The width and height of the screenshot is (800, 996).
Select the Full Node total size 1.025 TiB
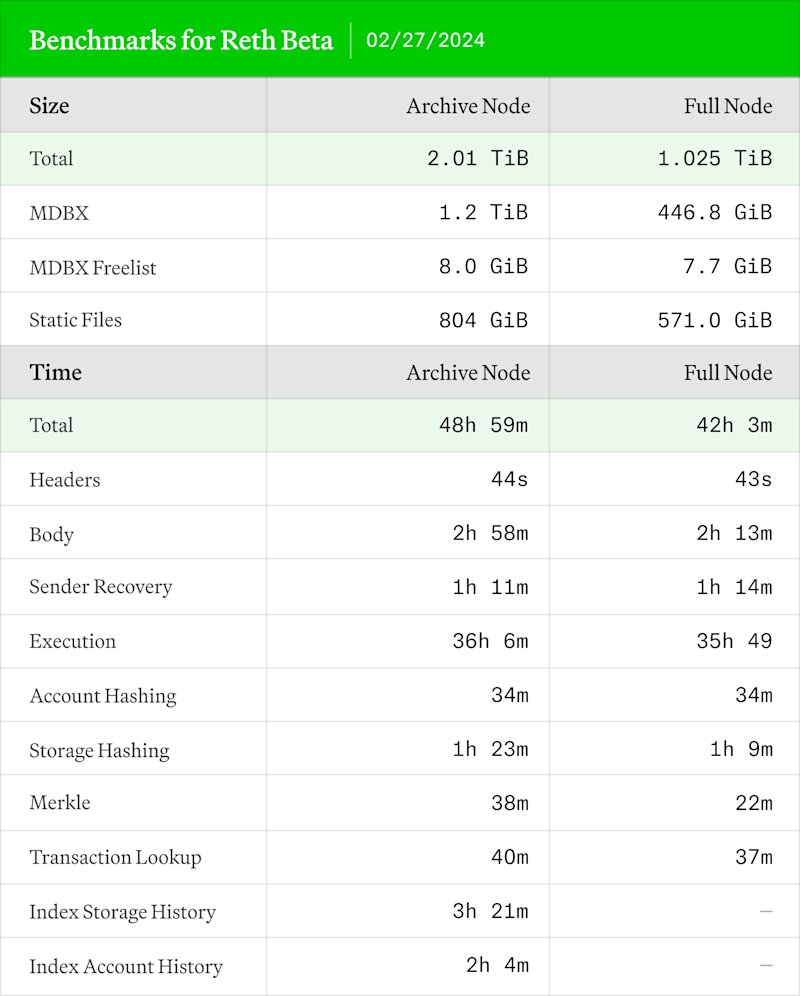click(x=715, y=158)
